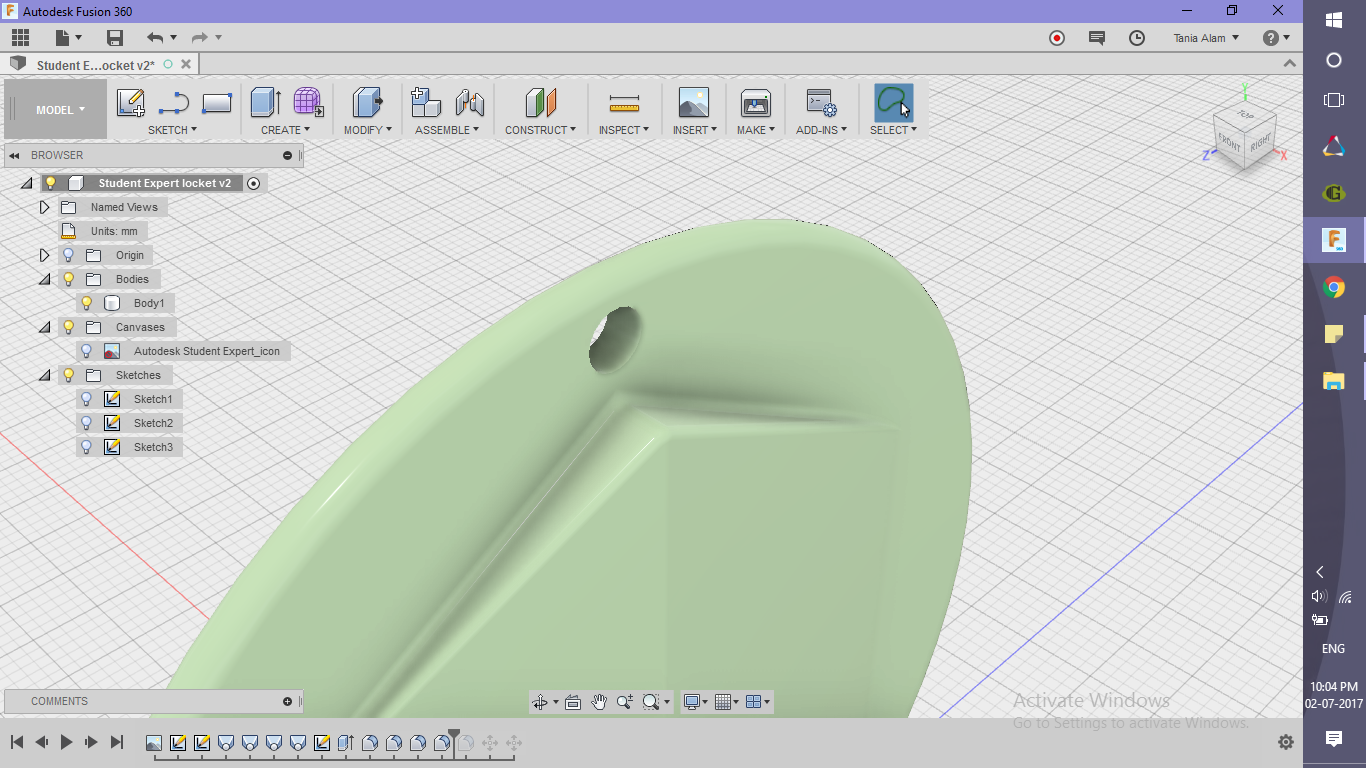Image resolution: width=1366 pixels, height=768 pixels.
Task: Toggle visibility bulb of Sketch2
Action: [87, 423]
